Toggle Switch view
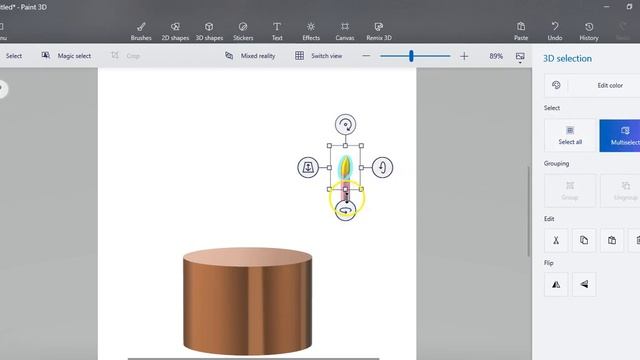The image size is (640, 360). click(318, 56)
